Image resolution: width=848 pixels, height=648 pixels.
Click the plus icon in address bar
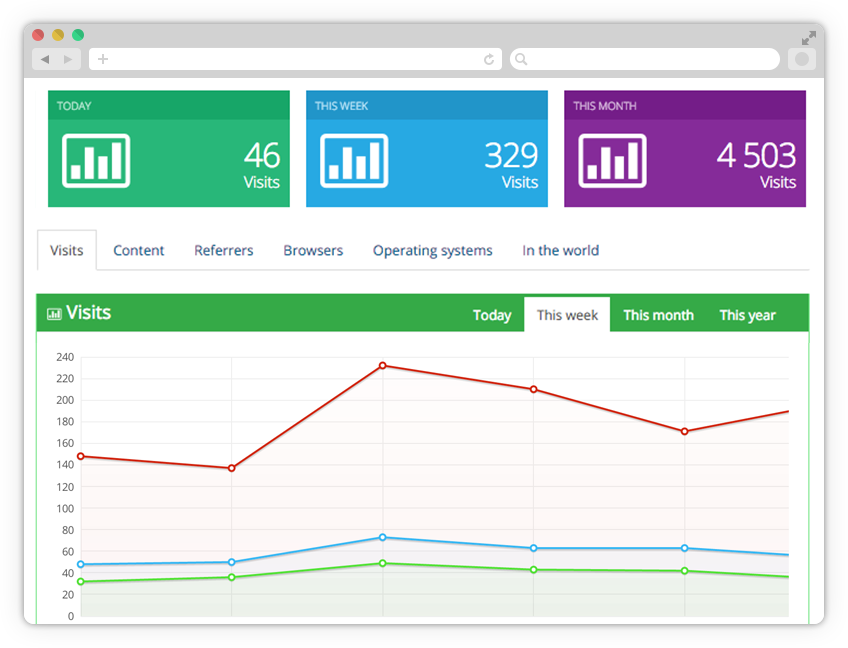click(x=103, y=59)
